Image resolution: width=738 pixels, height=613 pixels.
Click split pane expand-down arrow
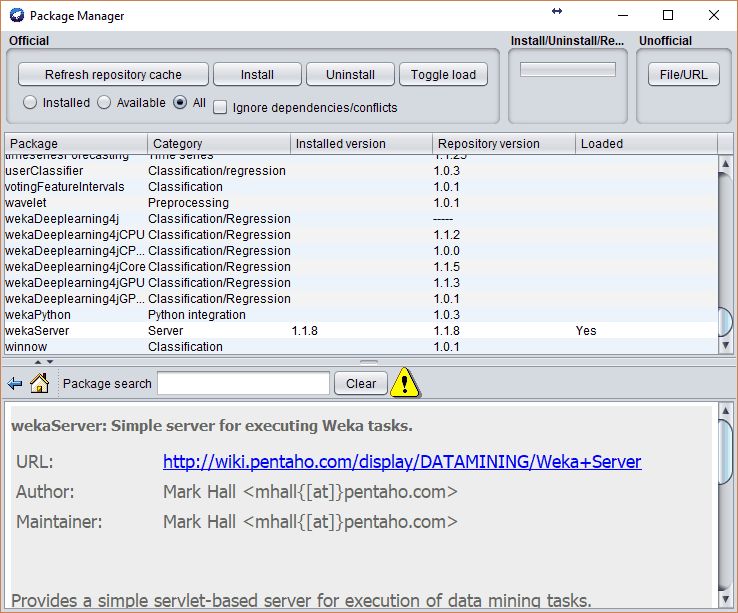point(50,362)
